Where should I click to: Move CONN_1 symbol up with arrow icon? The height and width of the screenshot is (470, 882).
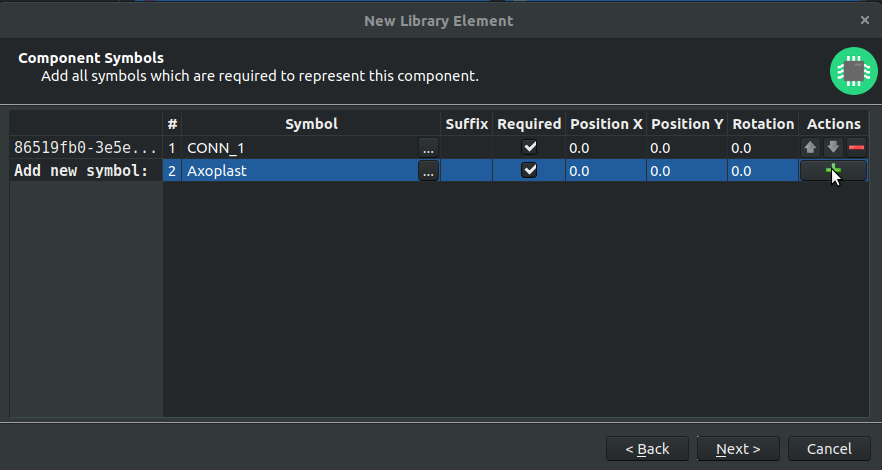810,147
